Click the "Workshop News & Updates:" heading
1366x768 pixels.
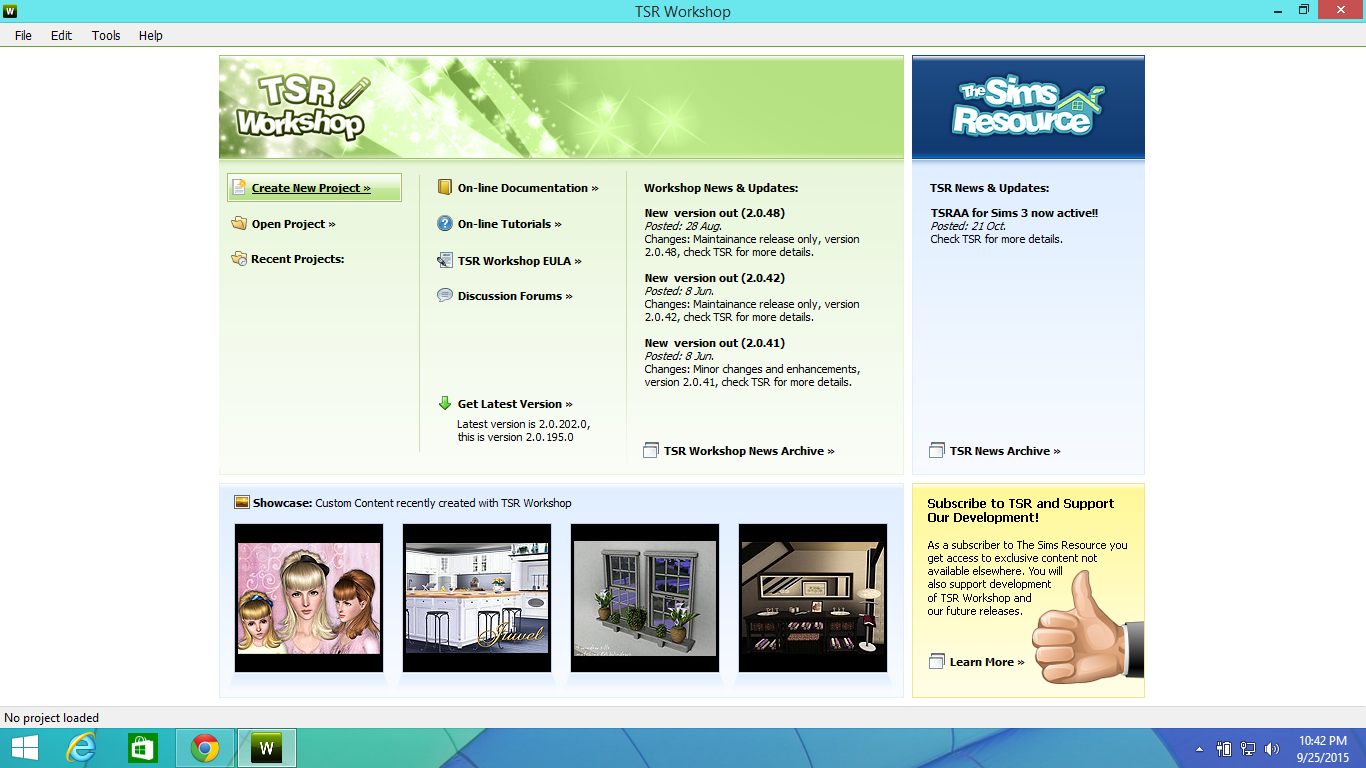point(721,188)
